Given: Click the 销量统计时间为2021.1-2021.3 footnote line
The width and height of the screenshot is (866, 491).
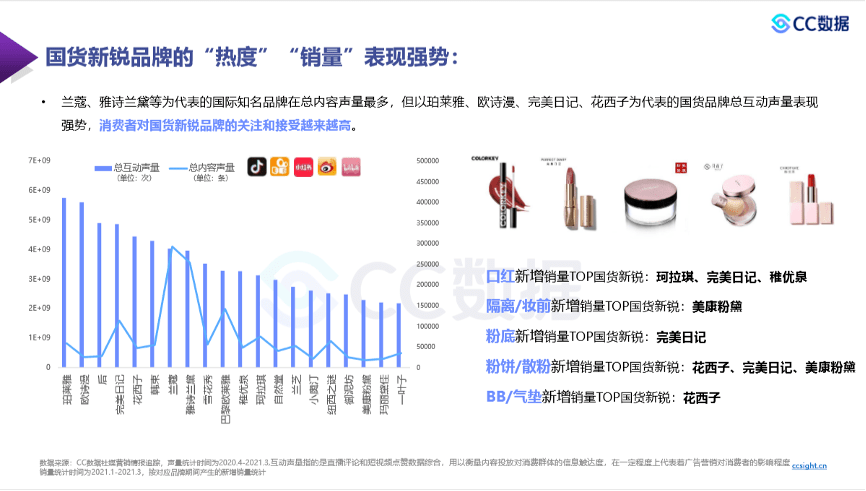Looking at the screenshot, I should click(x=152, y=472).
